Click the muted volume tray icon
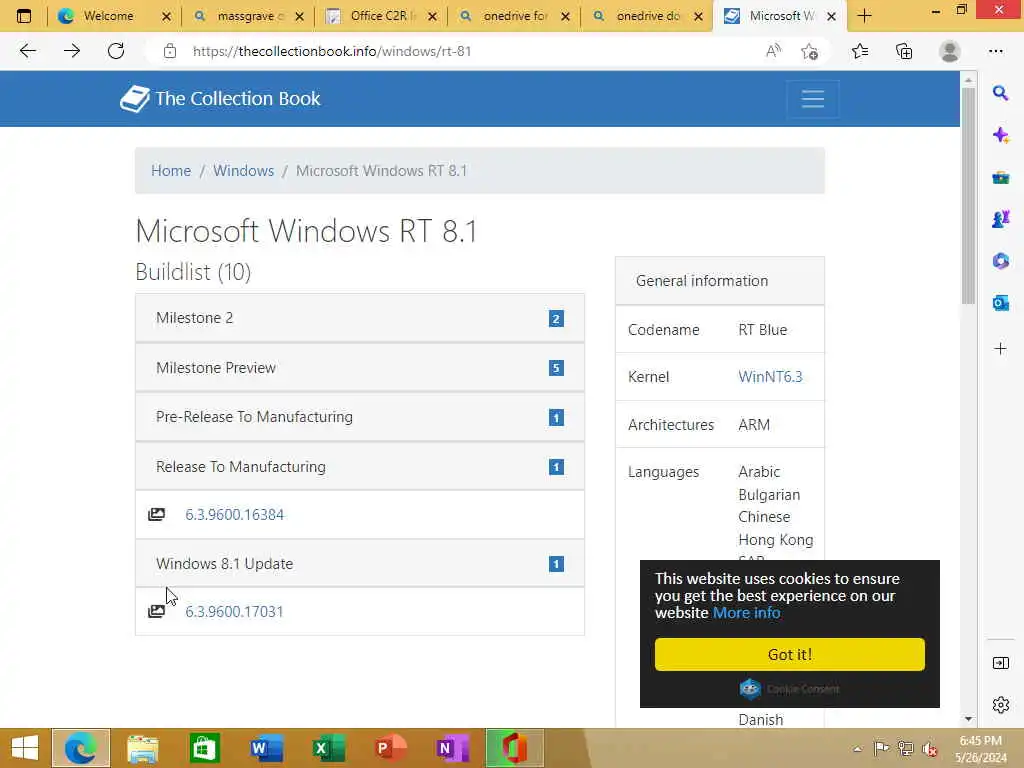 tap(929, 749)
